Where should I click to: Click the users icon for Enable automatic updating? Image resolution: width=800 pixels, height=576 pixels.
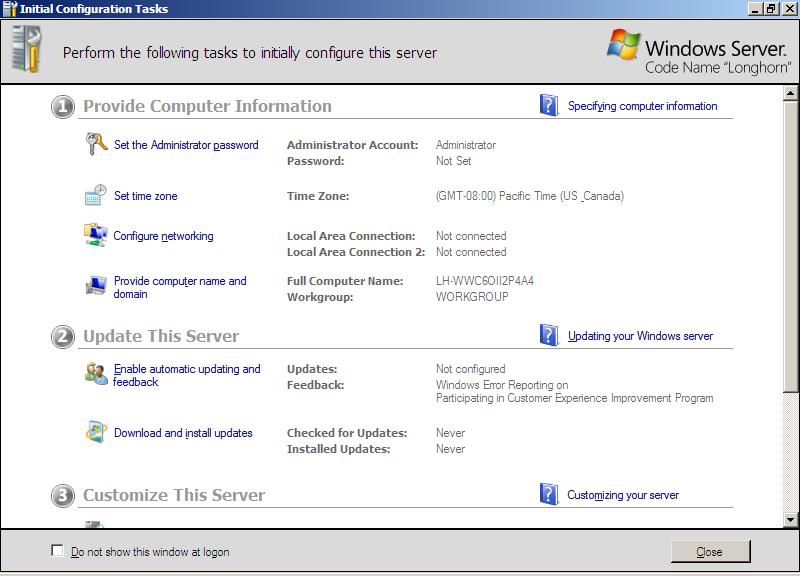coord(96,374)
